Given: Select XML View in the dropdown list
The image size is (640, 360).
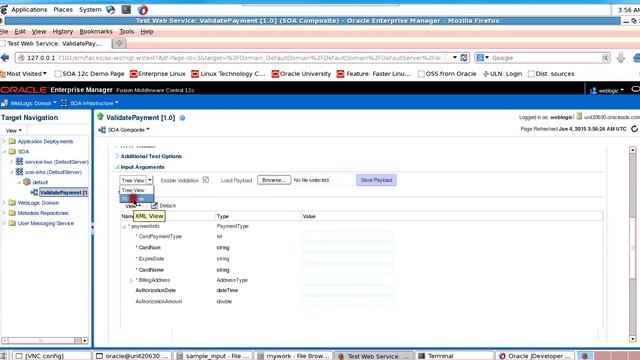Looking at the screenshot, I should pos(137,198).
